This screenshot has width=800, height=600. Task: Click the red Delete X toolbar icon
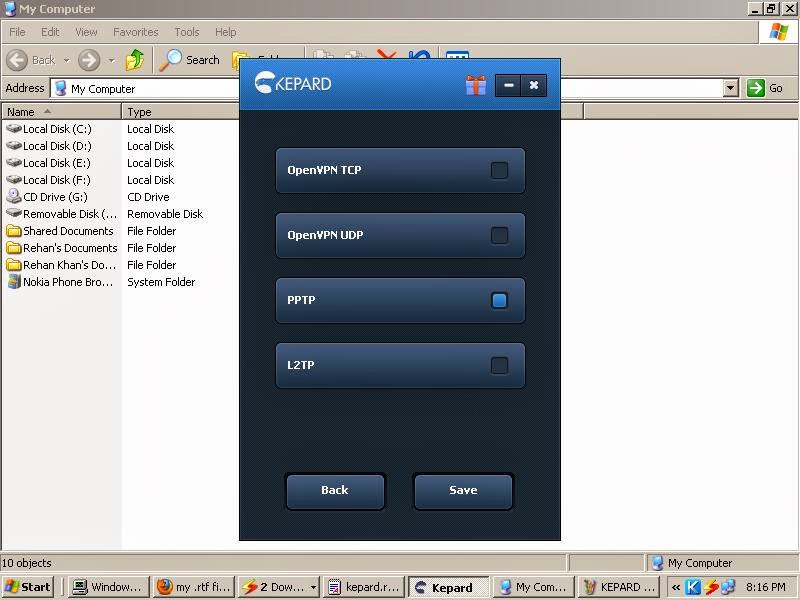pos(387,54)
